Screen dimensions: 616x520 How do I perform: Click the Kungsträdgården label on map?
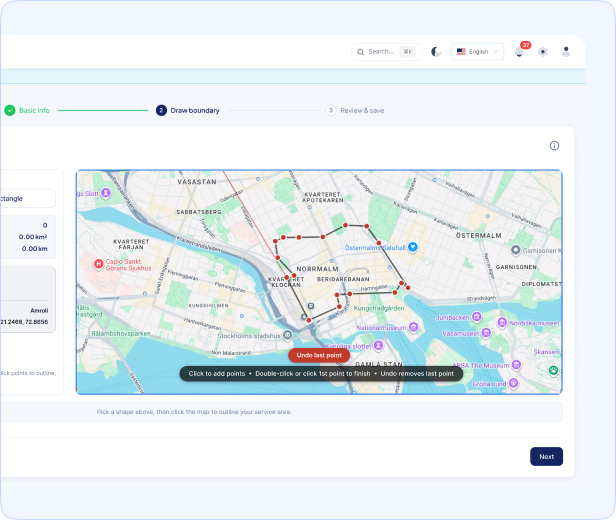pos(379,308)
